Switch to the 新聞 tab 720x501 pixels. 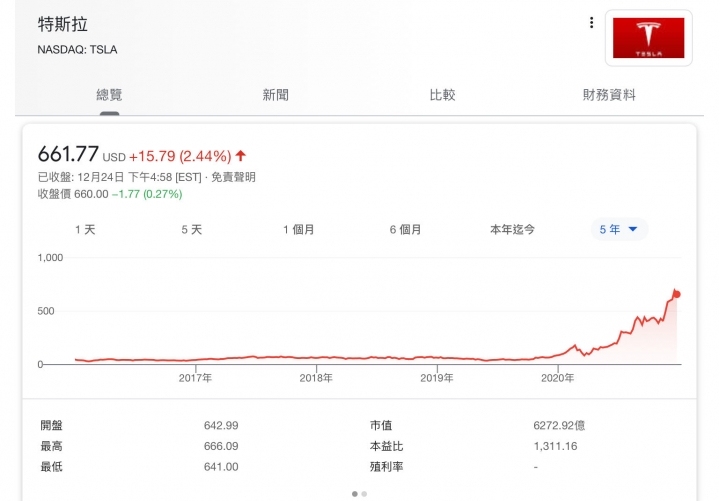[276, 95]
